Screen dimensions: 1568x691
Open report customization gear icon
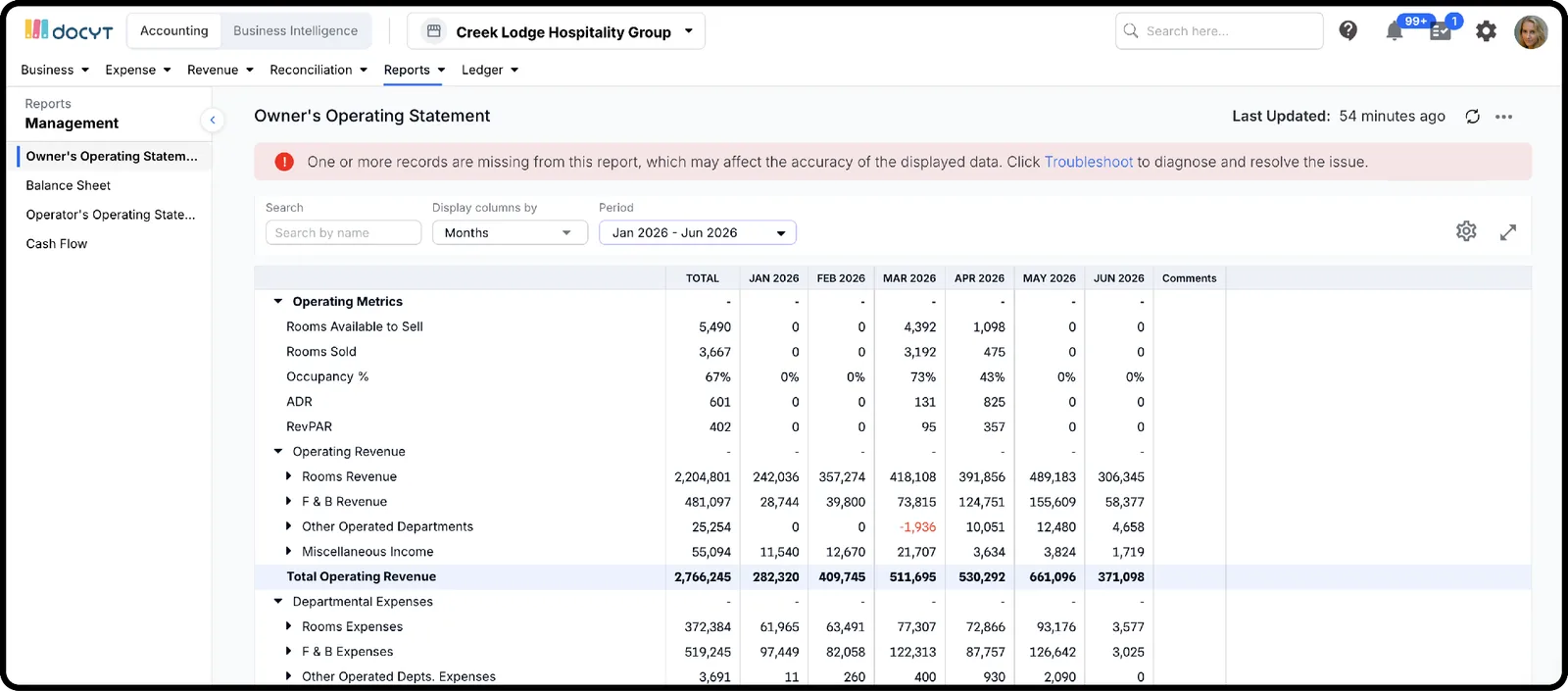pyautogui.click(x=1466, y=231)
